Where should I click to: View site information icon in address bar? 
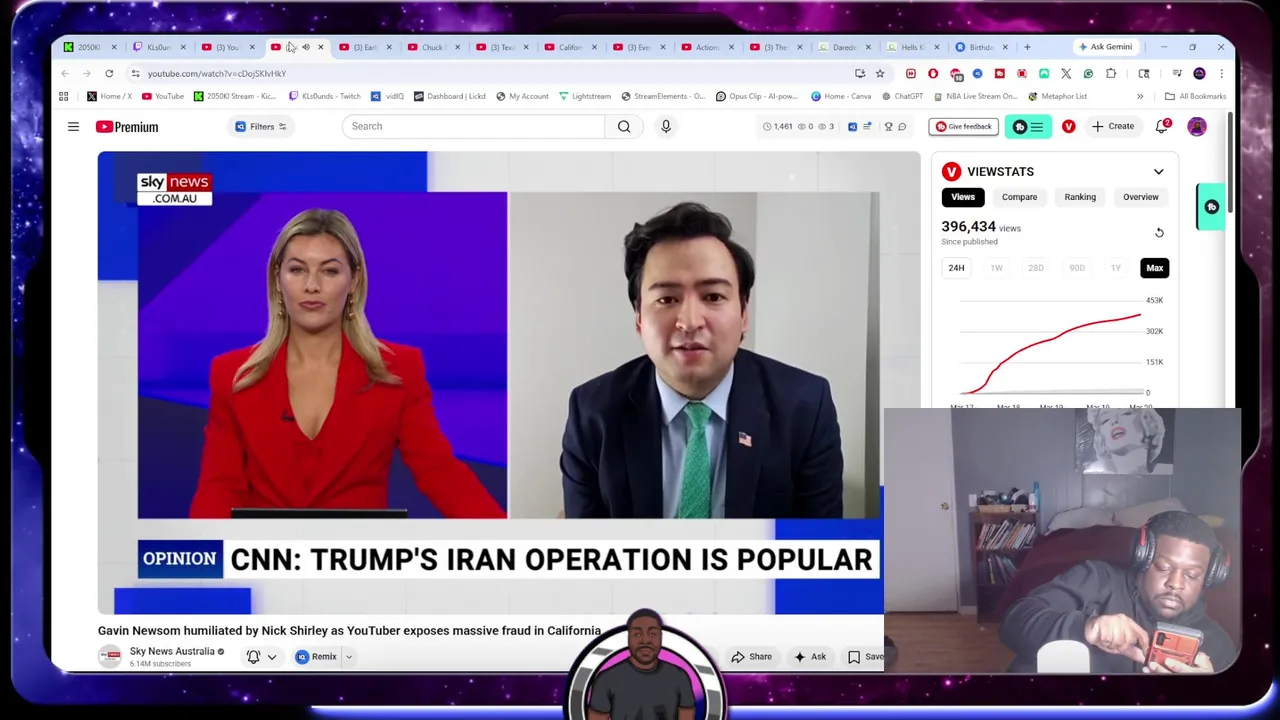pyautogui.click(x=136, y=73)
